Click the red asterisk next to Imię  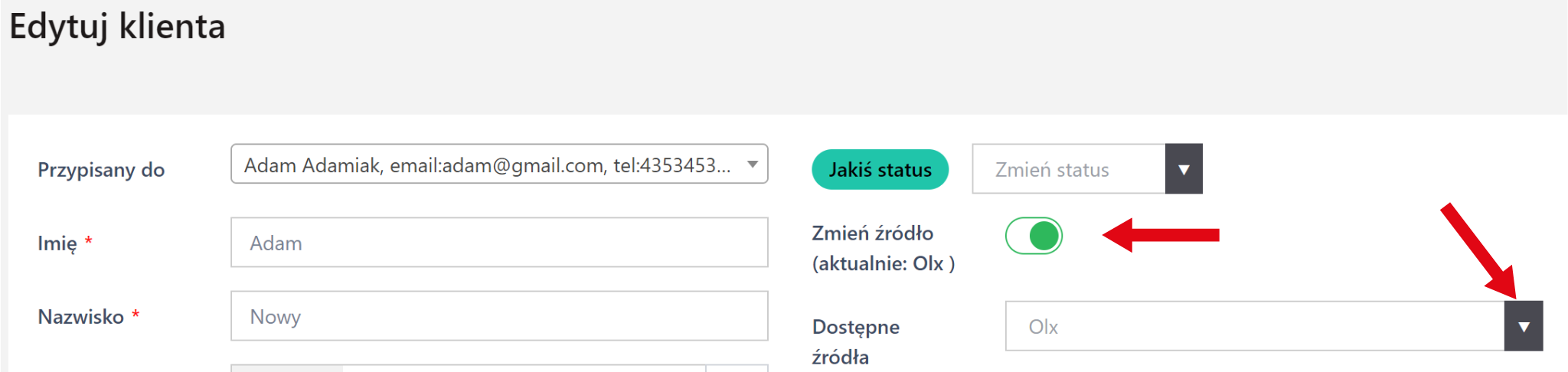89,240
